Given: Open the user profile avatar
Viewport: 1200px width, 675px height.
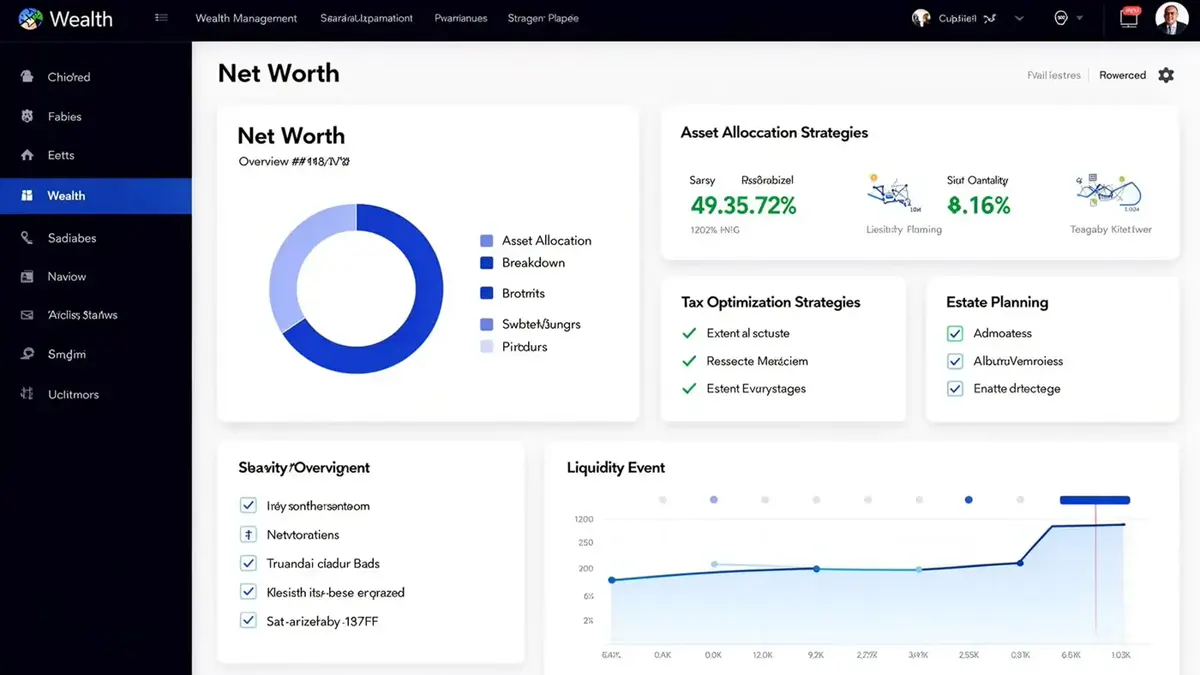Looking at the screenshot, I should (1171, 18).
